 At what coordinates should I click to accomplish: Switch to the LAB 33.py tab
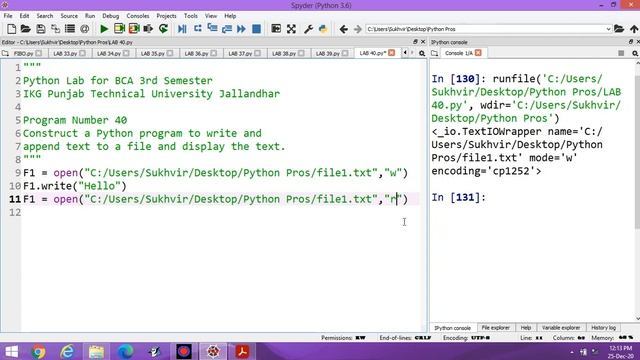pos(65,53)
